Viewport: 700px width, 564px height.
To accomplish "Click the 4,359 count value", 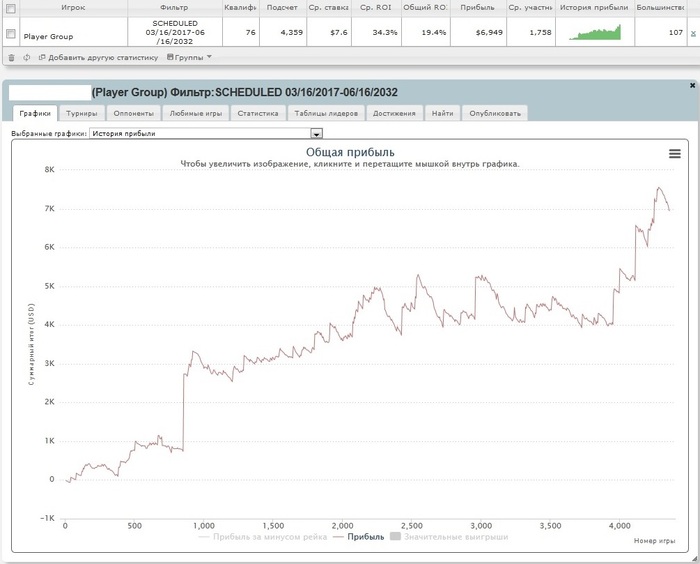I will coord(292,33).
